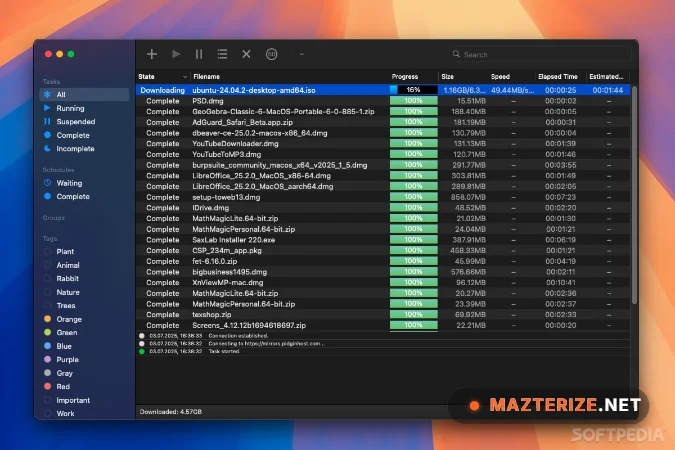The height and width of the screenshot is (450, 675).
Task: Choose the Red color tag
Action: point(84,387)
